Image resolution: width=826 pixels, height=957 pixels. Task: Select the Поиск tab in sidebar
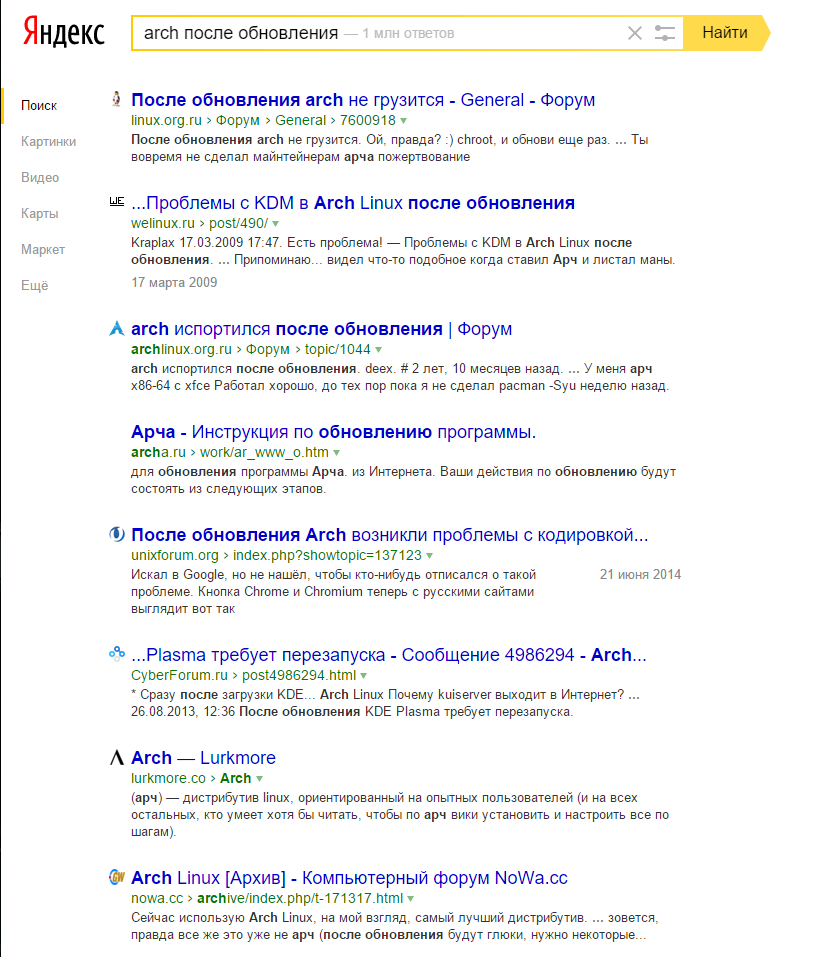39,106
